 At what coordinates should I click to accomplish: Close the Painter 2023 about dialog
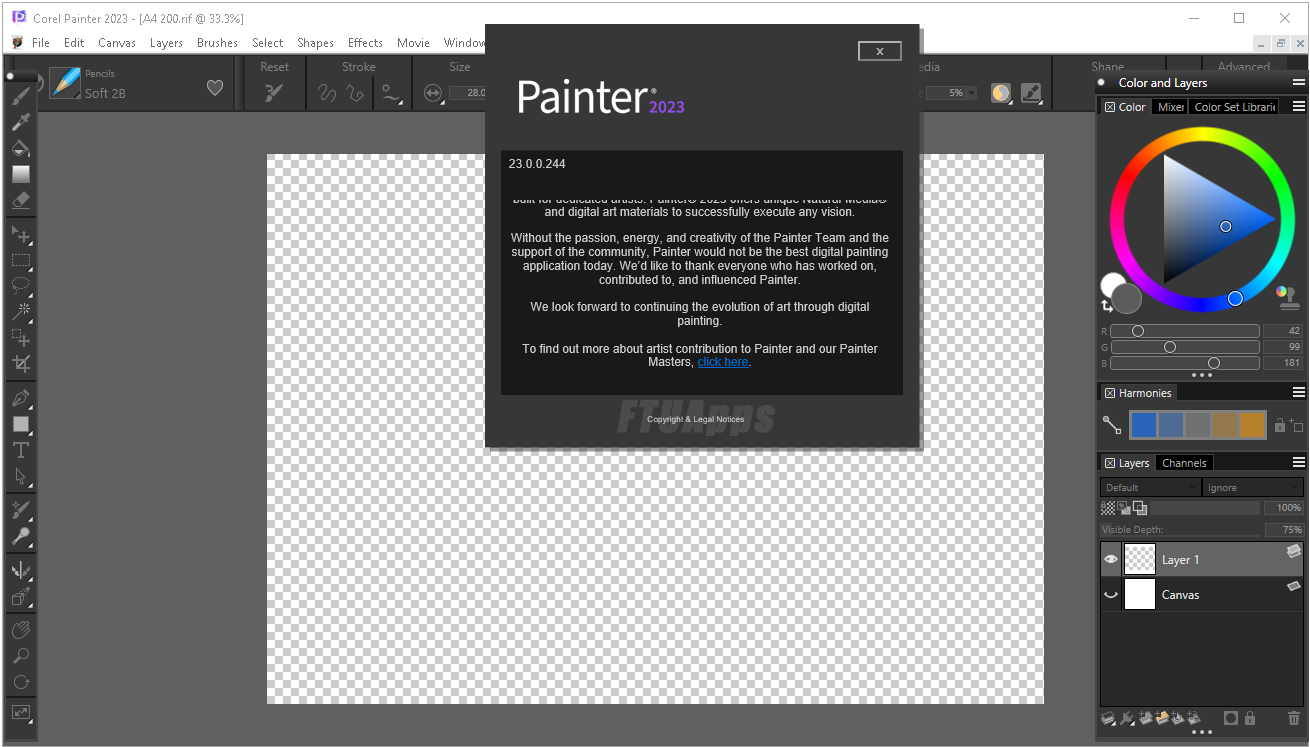(880, 51)
